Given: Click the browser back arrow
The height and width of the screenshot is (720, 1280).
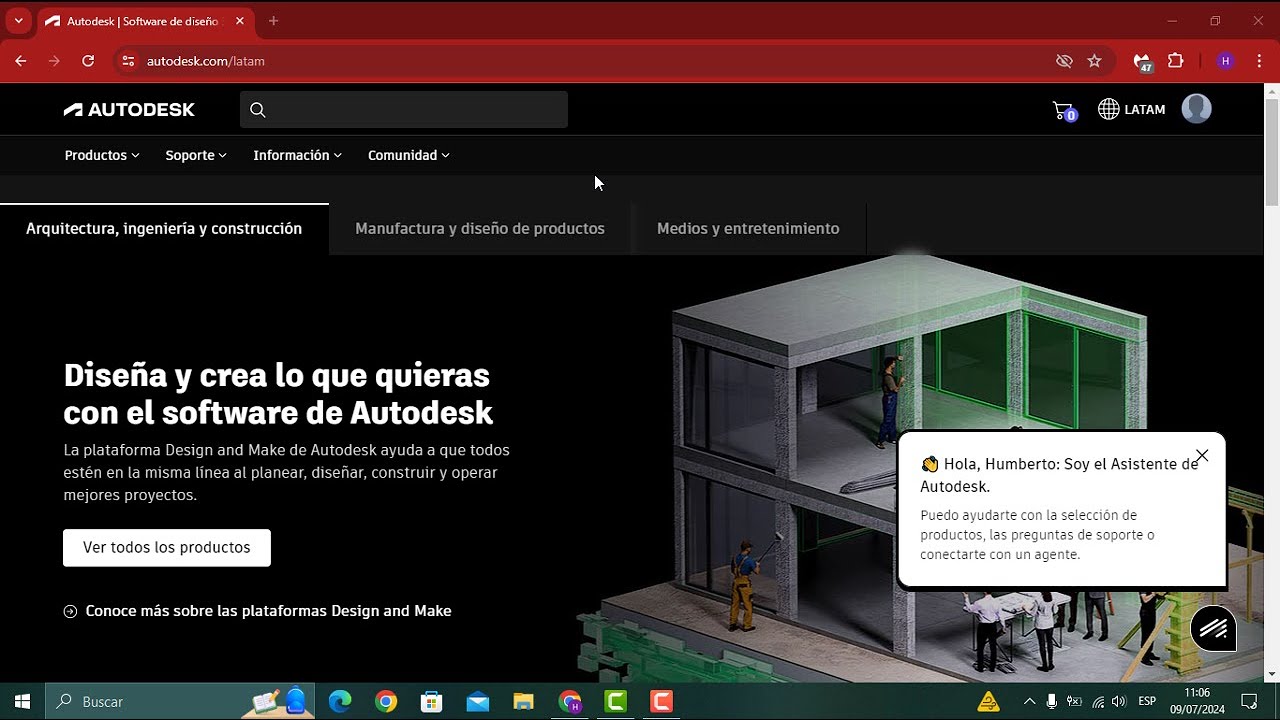Looking at the screenshot, I should point(21,61).
